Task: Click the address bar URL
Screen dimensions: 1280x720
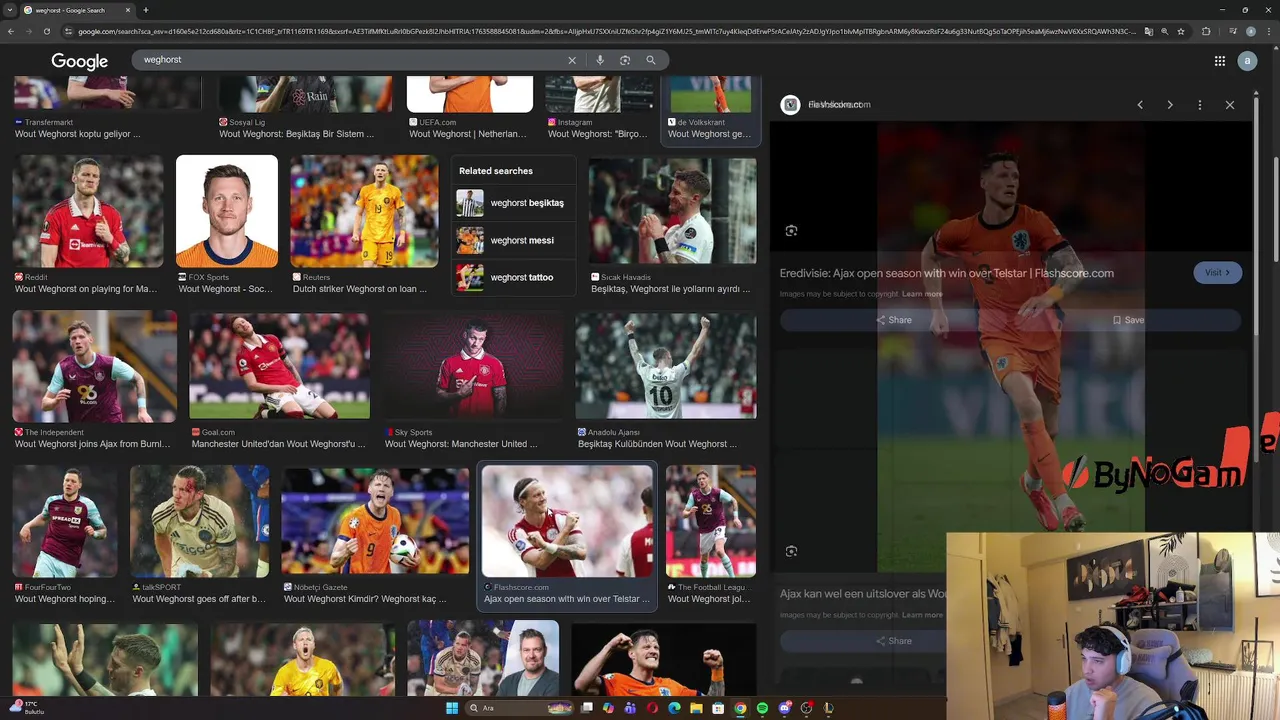Action: tap(606, 31)
